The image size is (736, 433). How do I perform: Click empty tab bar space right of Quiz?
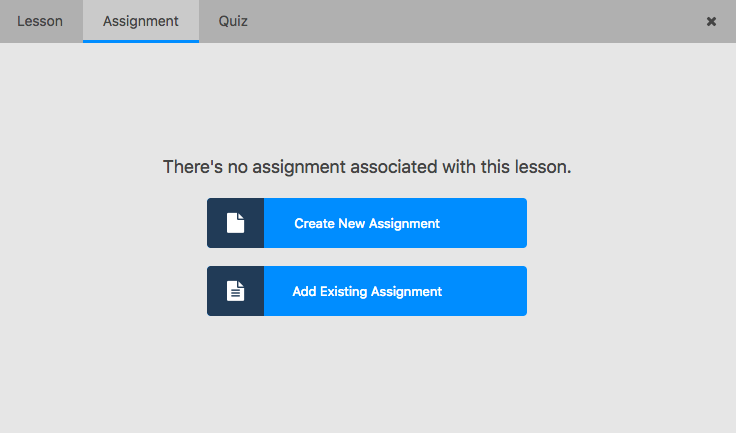(x=479, y=21)
